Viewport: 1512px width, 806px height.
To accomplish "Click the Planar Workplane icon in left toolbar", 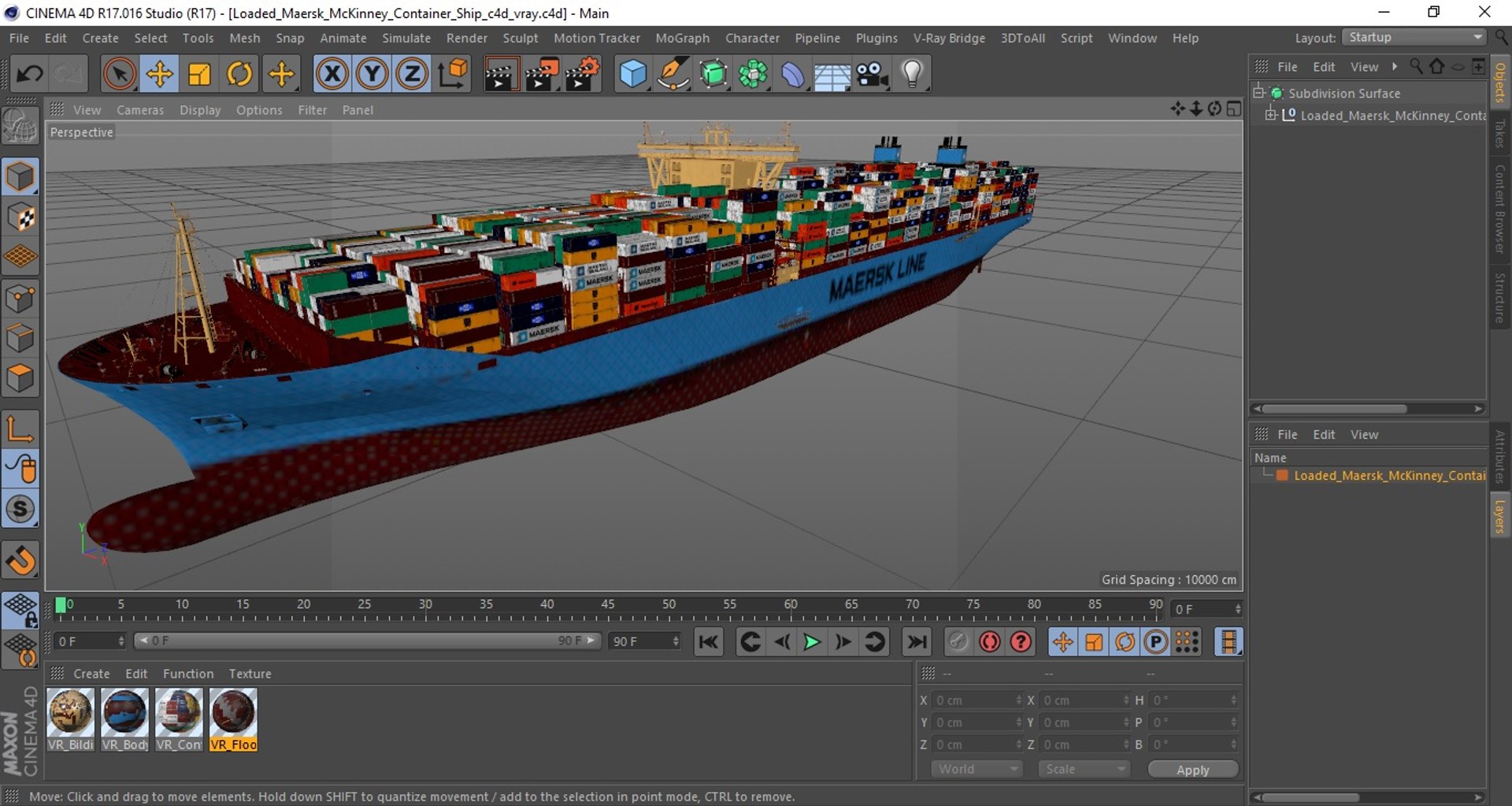I will [x=20, y=652].
